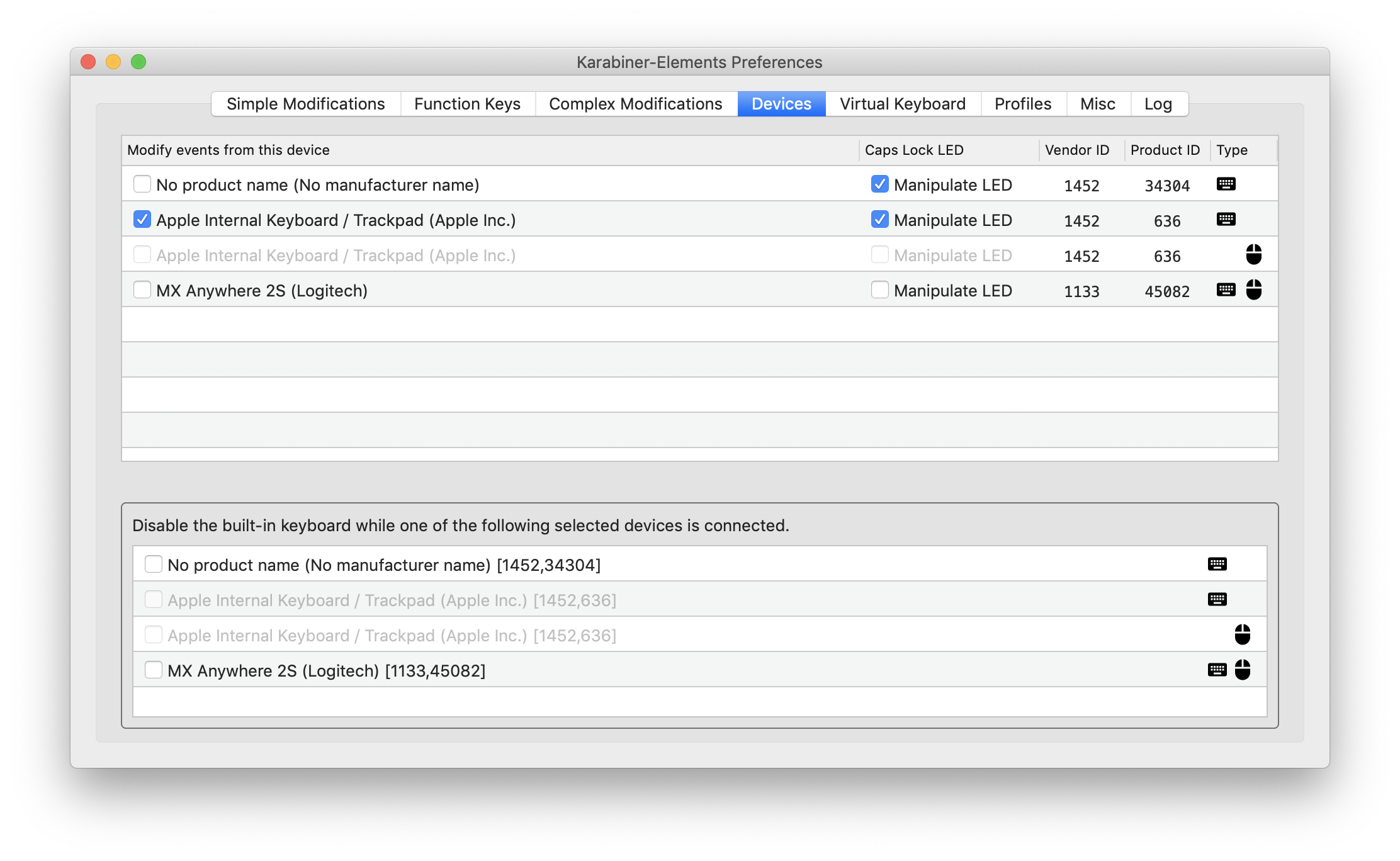Click keyboard icon in enabled Apple Internal Keyboard row
The image size is (1400, 861).
1226,220
